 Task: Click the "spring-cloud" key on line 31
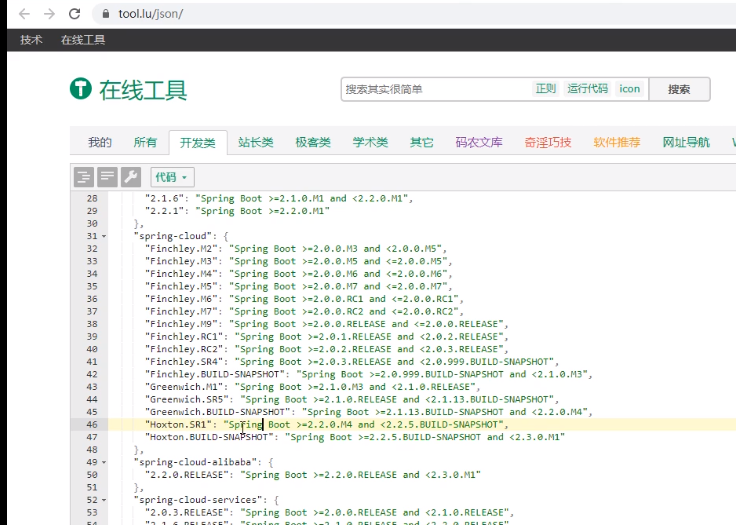(173, 236)
